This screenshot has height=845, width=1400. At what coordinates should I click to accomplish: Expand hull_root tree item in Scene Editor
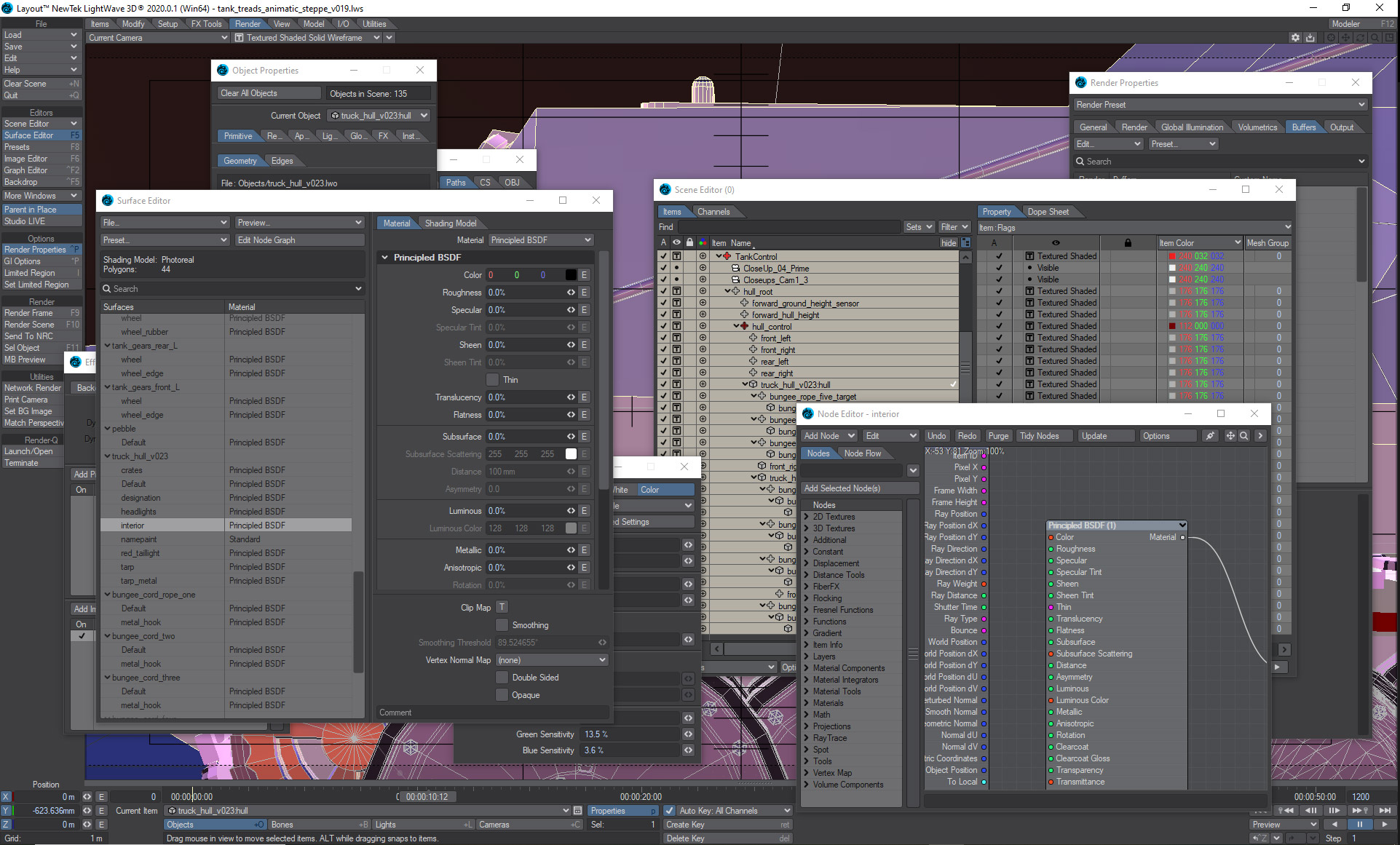730,292
